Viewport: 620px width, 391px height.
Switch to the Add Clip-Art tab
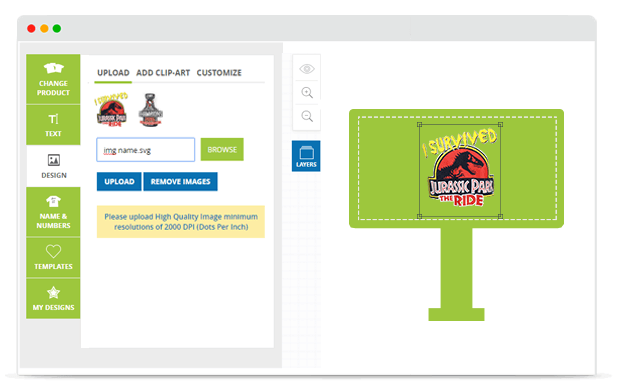[x=163, y=73]
